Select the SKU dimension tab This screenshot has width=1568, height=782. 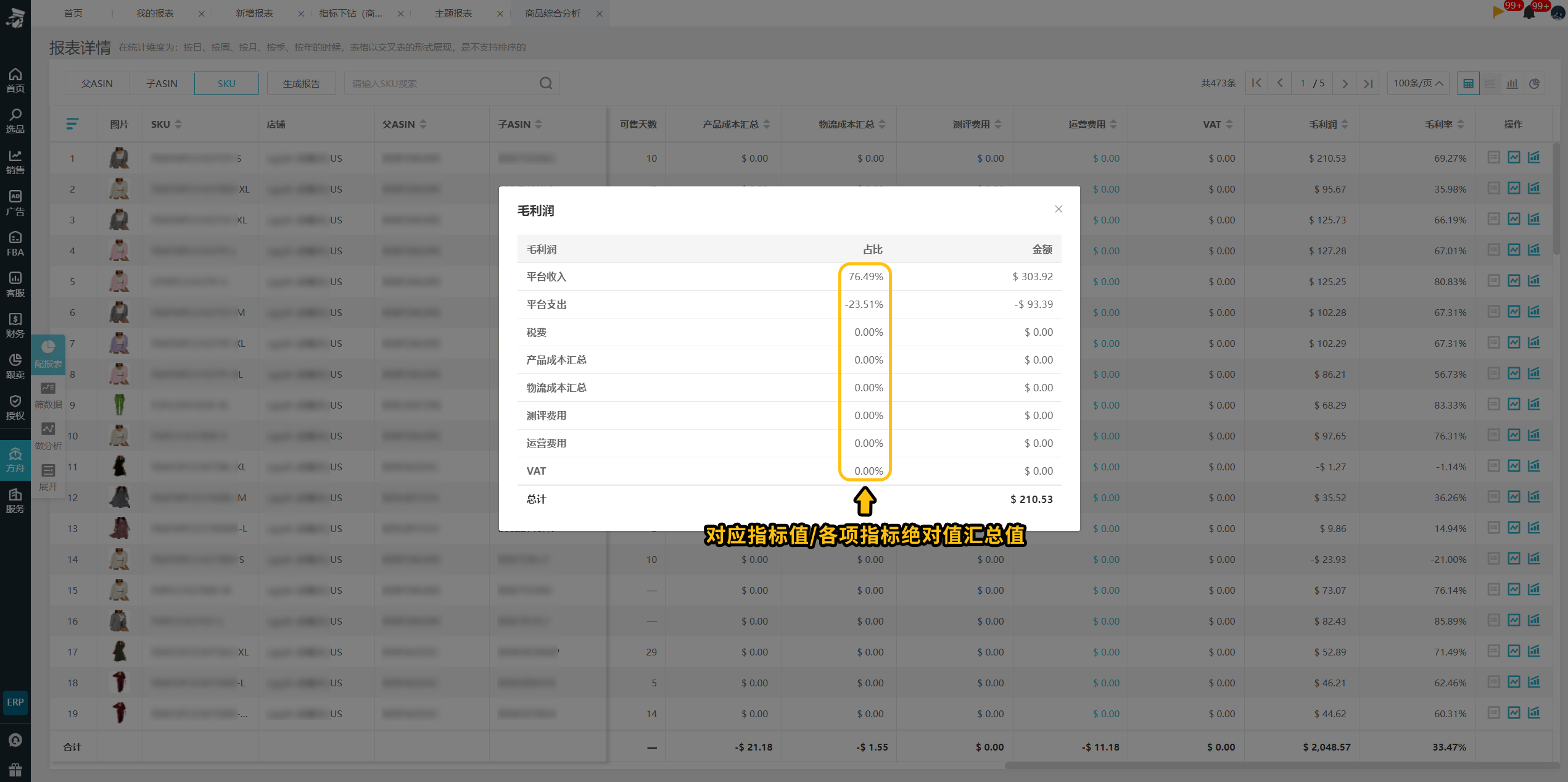tap(226, 83)
